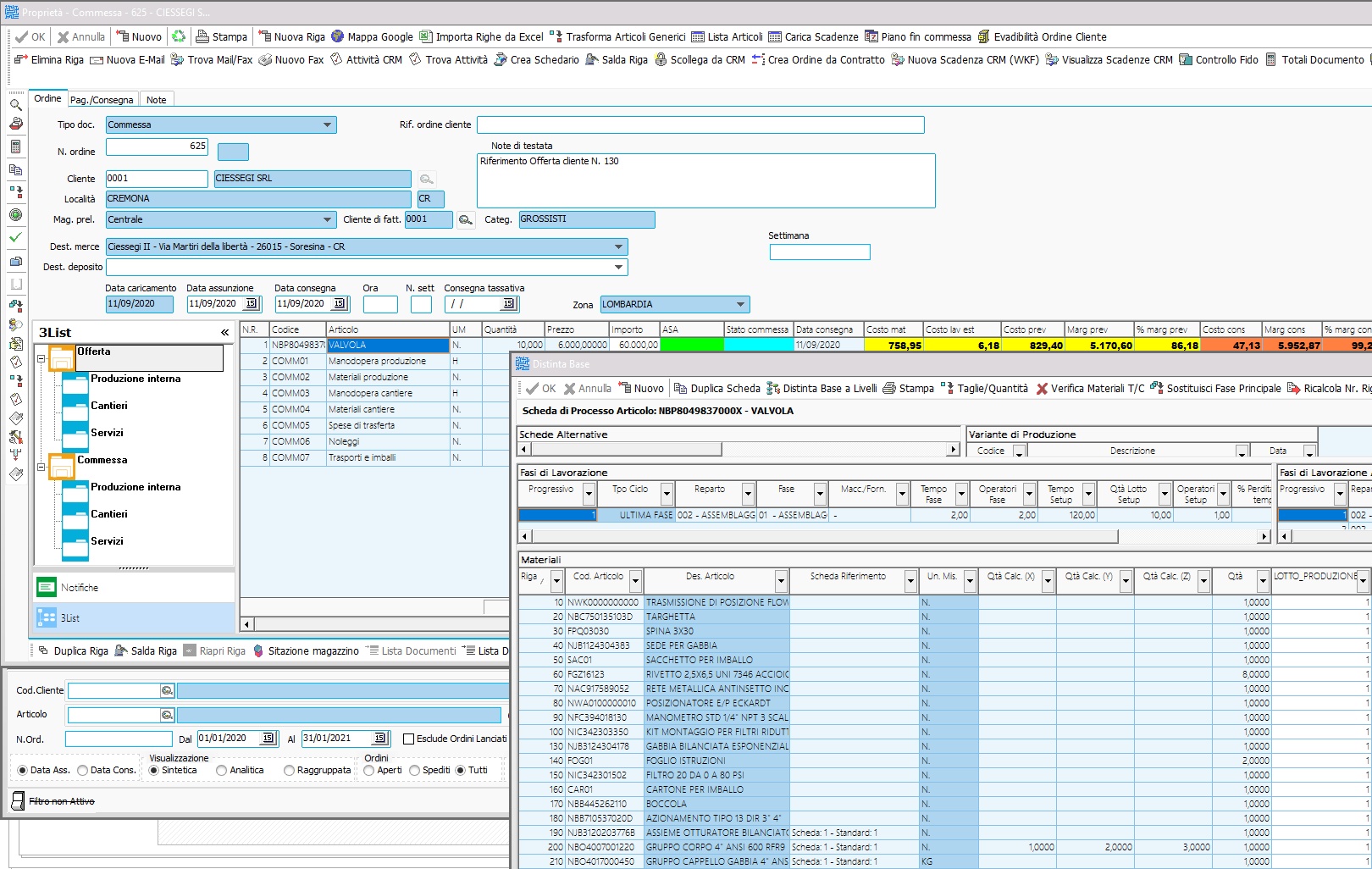Select 3List in the side panel
1372x869 pixels.
[134, 617]
